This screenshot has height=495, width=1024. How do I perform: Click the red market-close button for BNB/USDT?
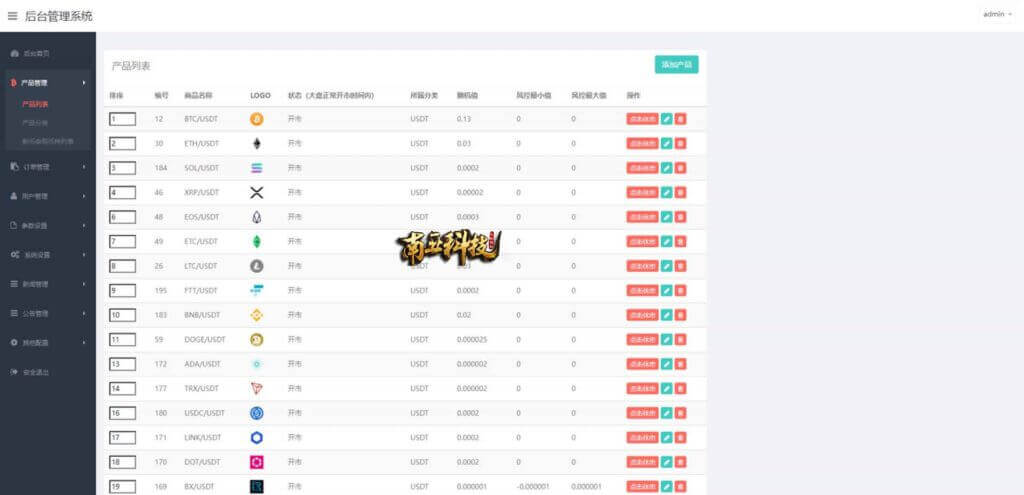coord(643,315)
